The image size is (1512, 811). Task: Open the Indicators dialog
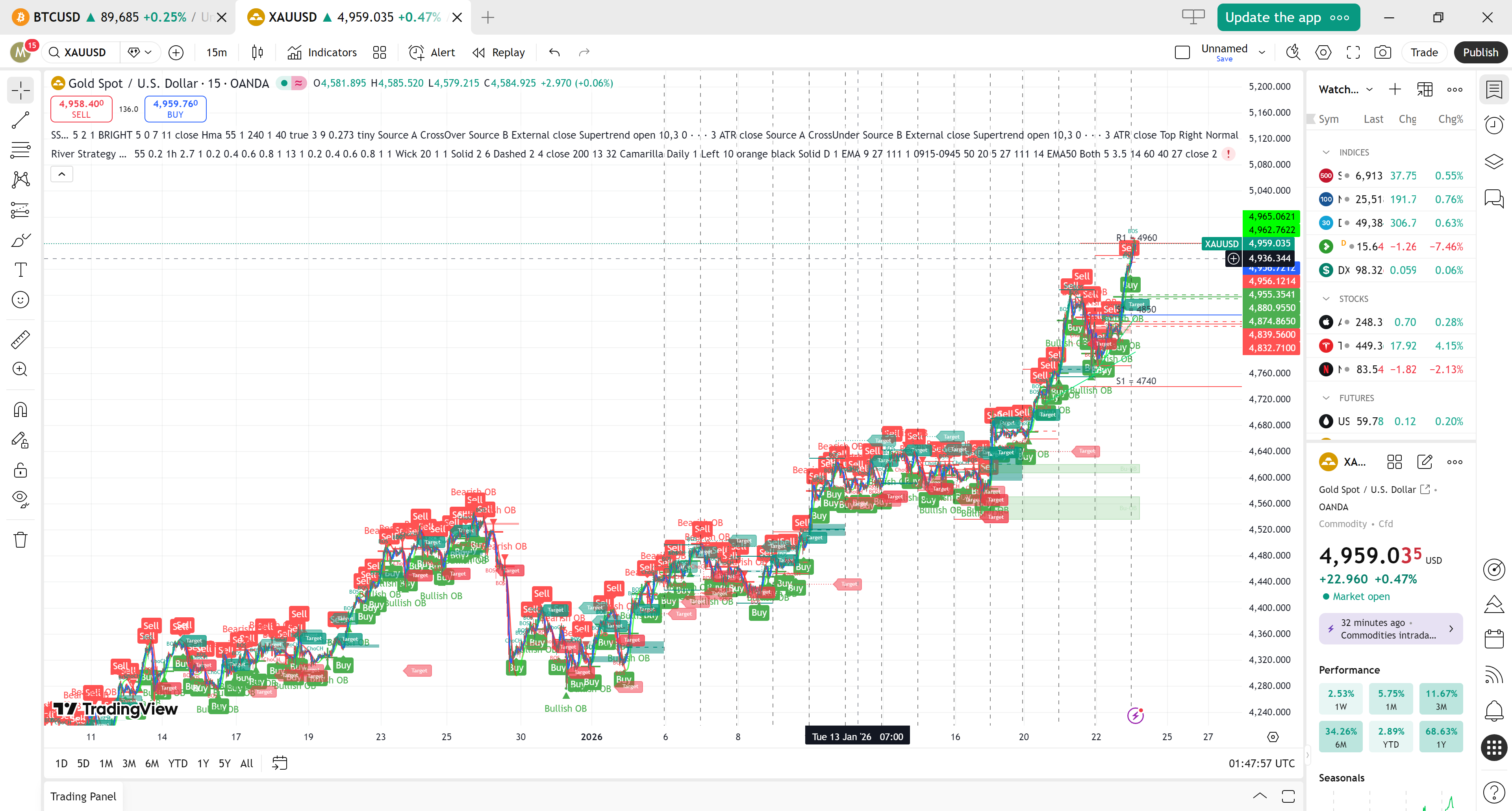322,52
